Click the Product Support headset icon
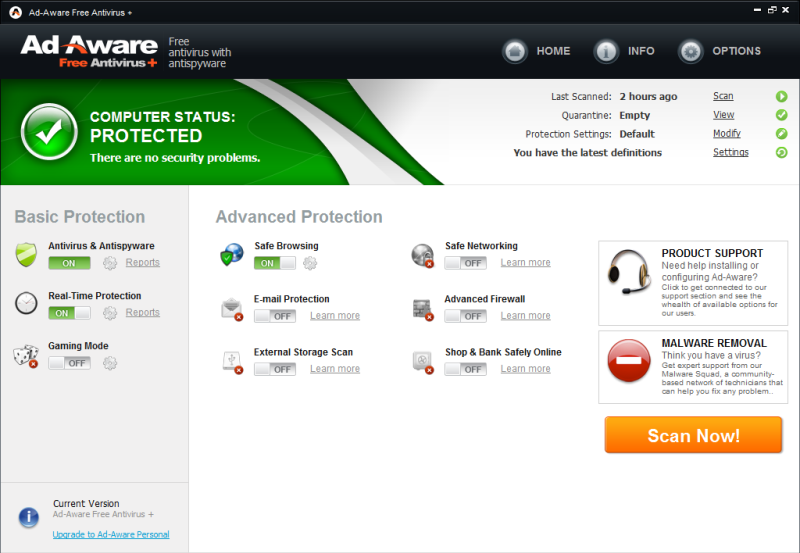This screenshot has width=800, height=553. coord(630,271)
